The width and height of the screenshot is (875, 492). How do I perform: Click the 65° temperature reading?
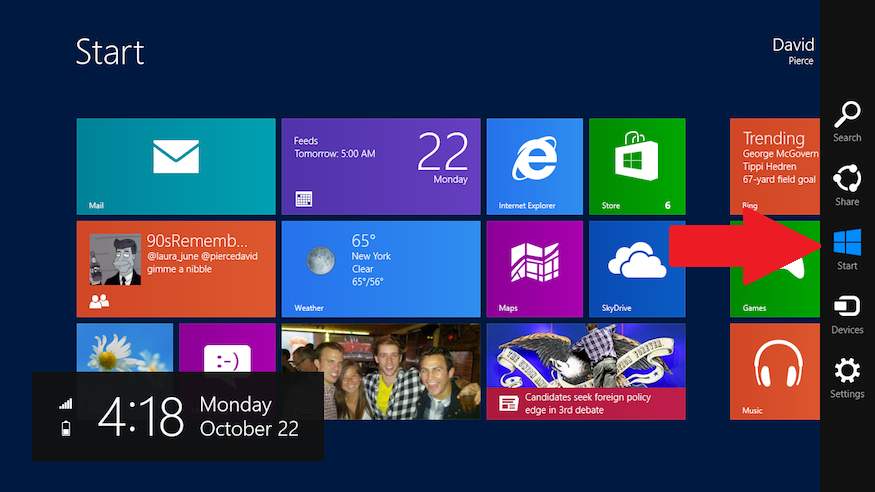pyautogui.click(x=363, y=241)
